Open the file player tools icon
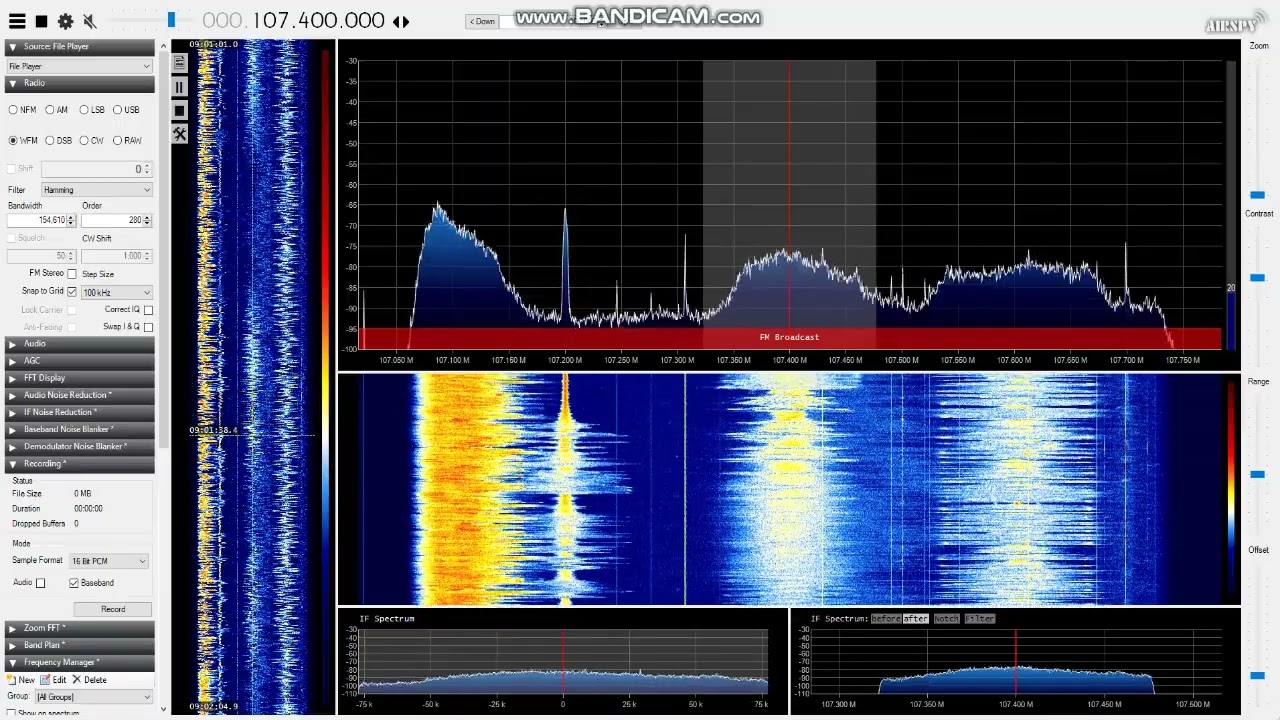Screen dimensions: 1280x720 click(x=179, y=134)
